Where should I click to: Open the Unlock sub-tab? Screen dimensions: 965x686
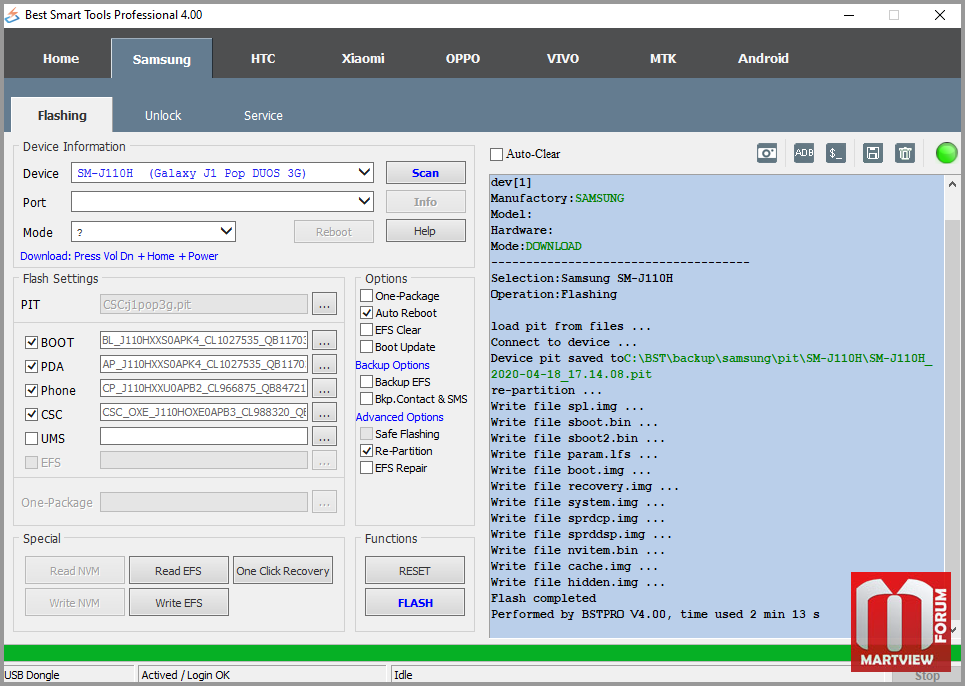[x=163, y=116]
